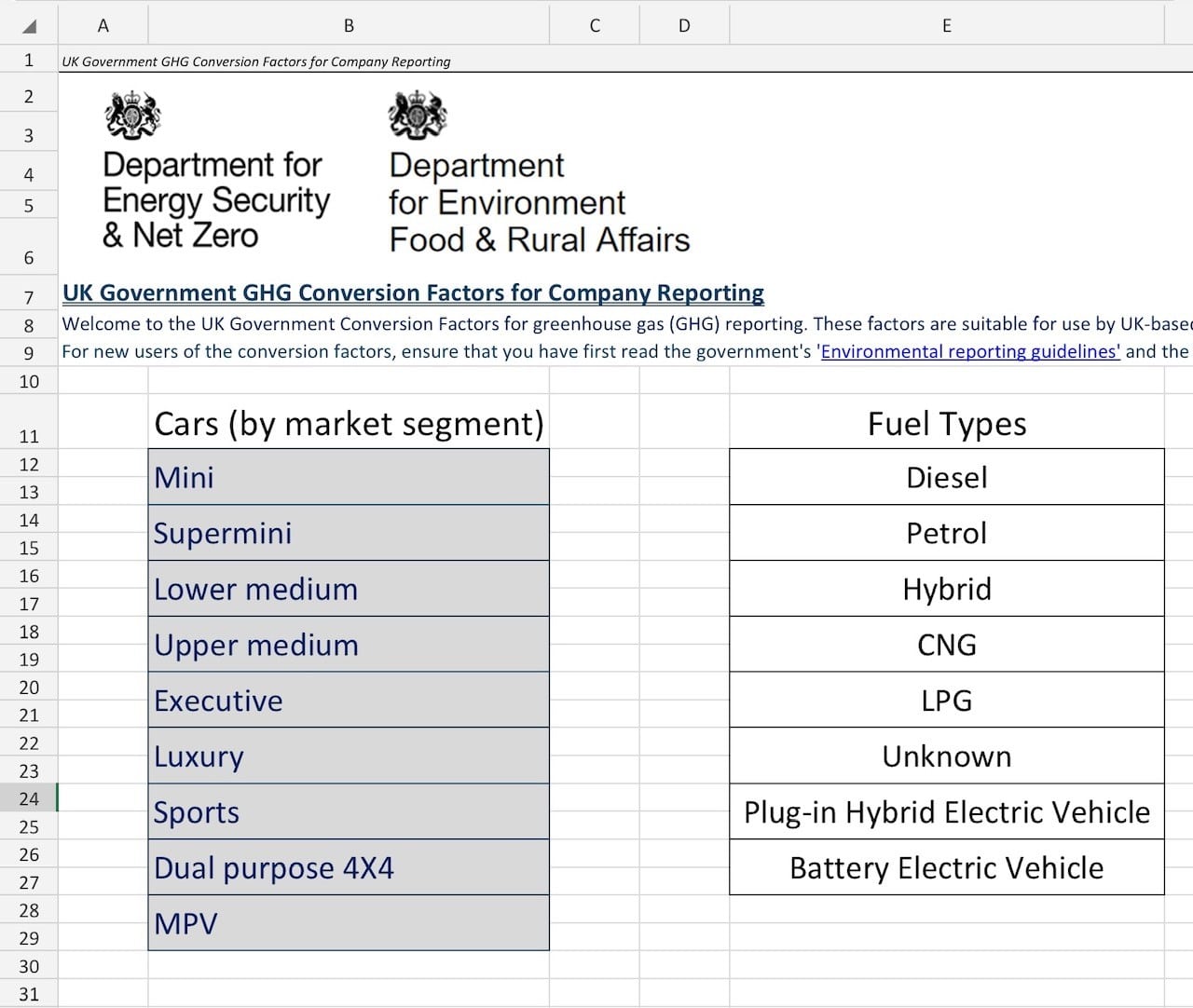This screenshot has height=1008, width=1193.
Task: Select the 'Executive' cell
Action: 349,701
